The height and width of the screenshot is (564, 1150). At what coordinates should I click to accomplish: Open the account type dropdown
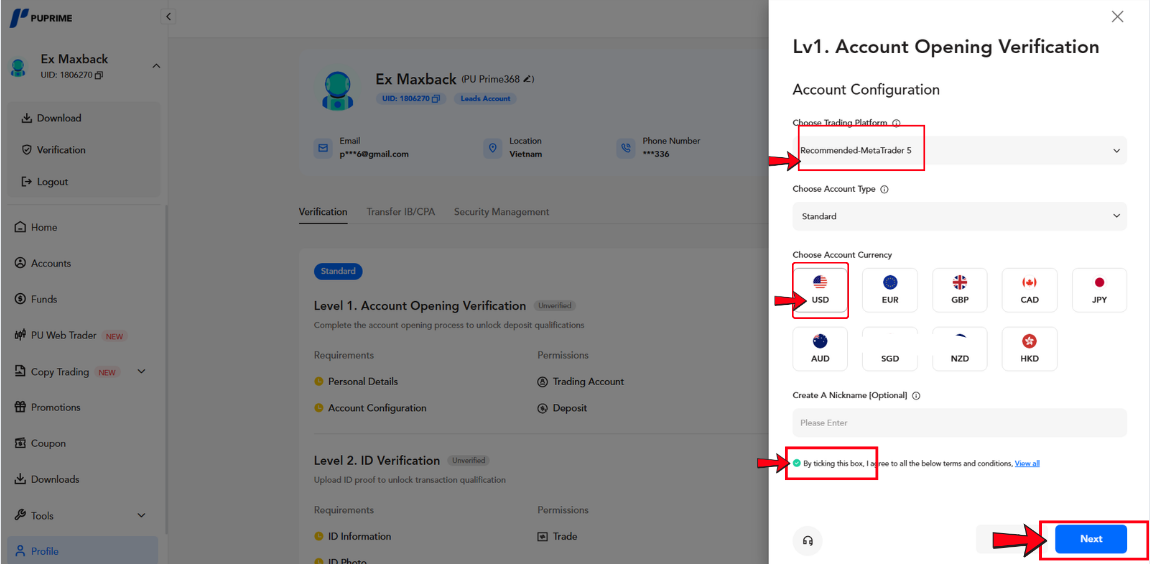tap(959, 216)
